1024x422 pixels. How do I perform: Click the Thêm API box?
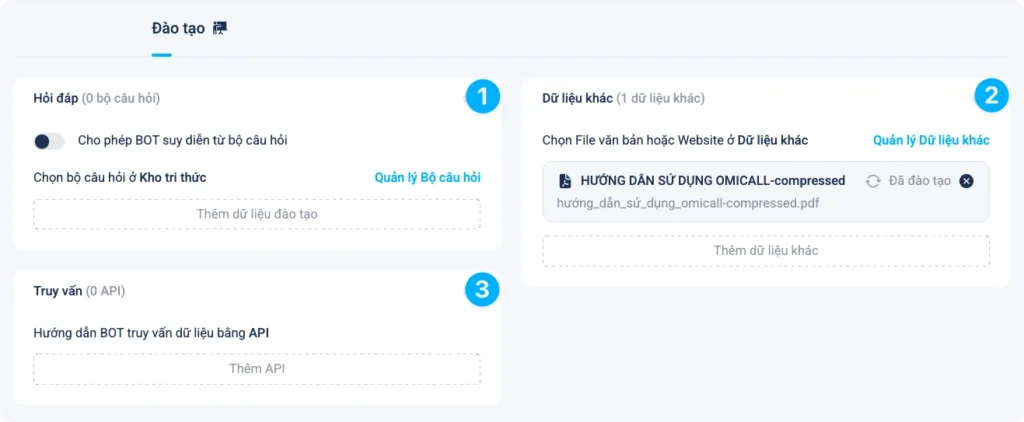[257, 368]
